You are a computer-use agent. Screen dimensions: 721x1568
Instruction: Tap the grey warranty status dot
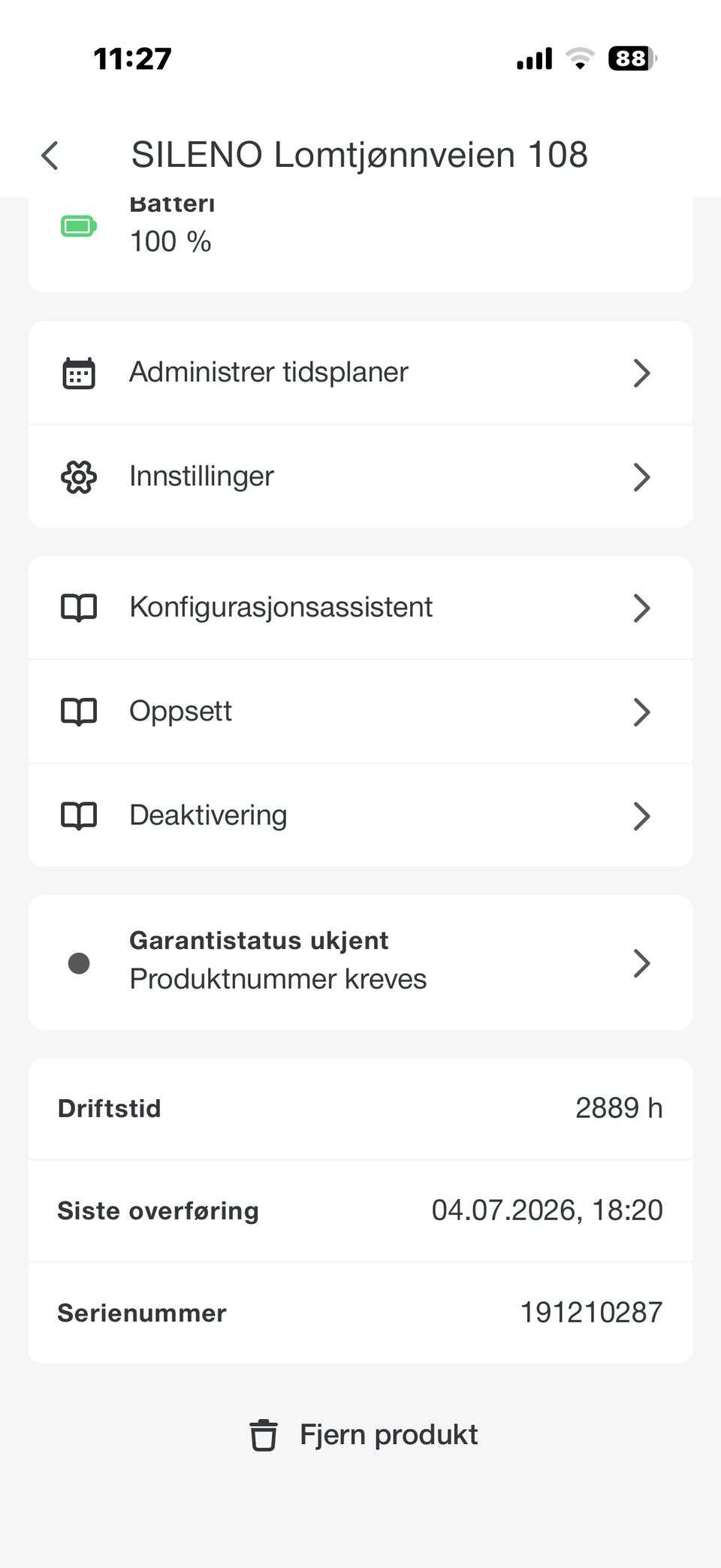pyautogui.click(x=79, y=963)
